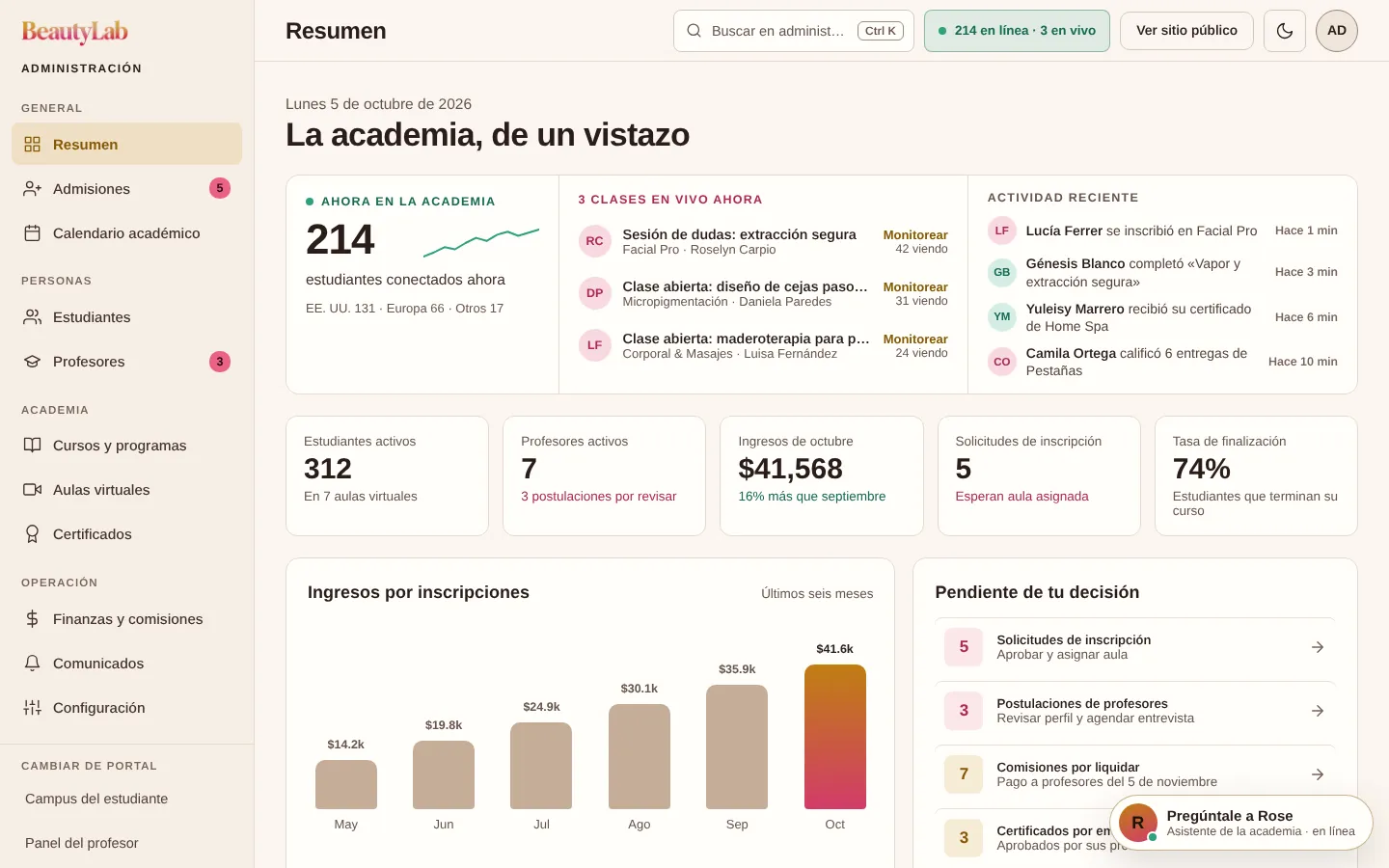Click the BeautyLab logo
The height and width of the screenshot is (868, 1389).
coord(74,32)
